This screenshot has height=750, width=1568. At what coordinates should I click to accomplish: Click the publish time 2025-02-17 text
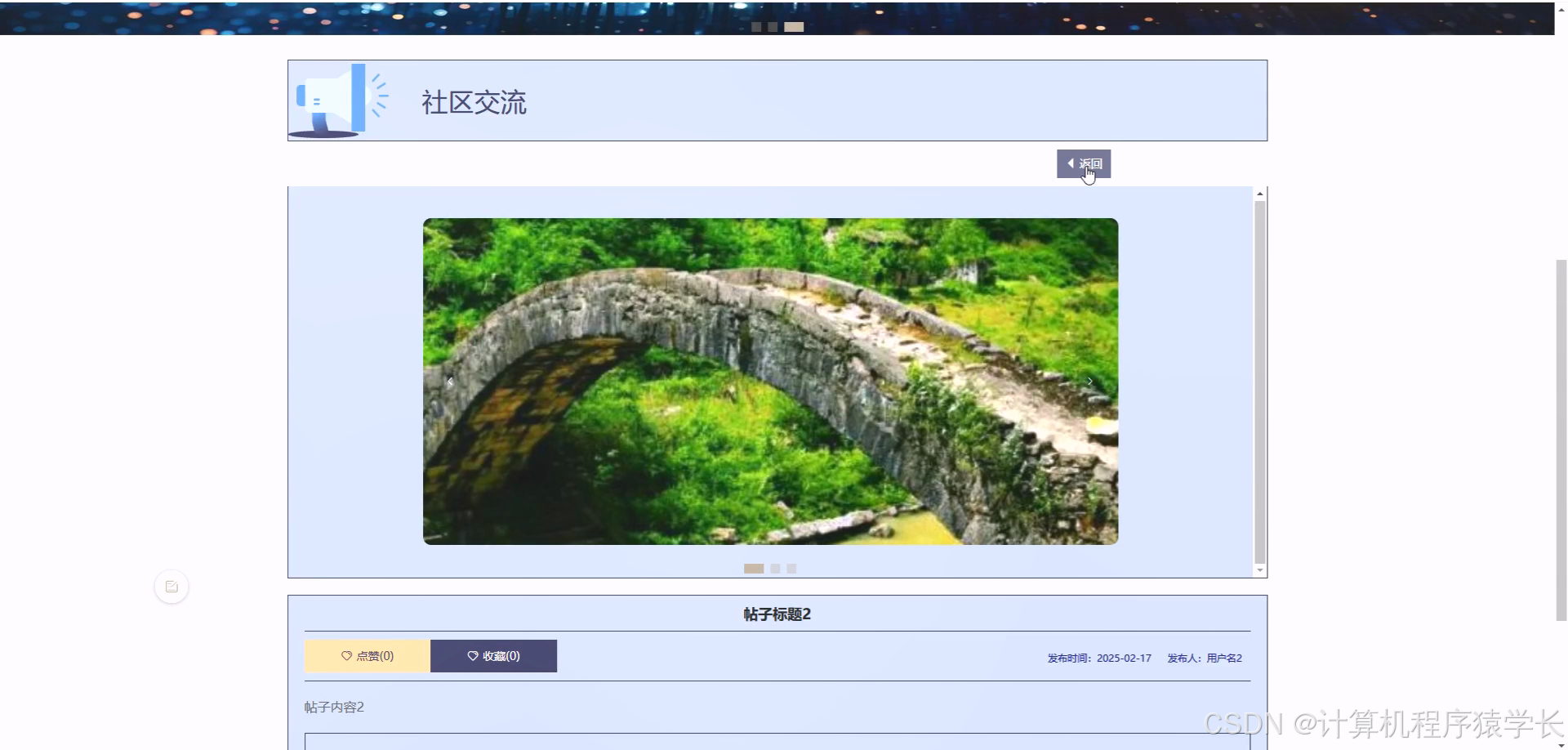pos(1099,658)
